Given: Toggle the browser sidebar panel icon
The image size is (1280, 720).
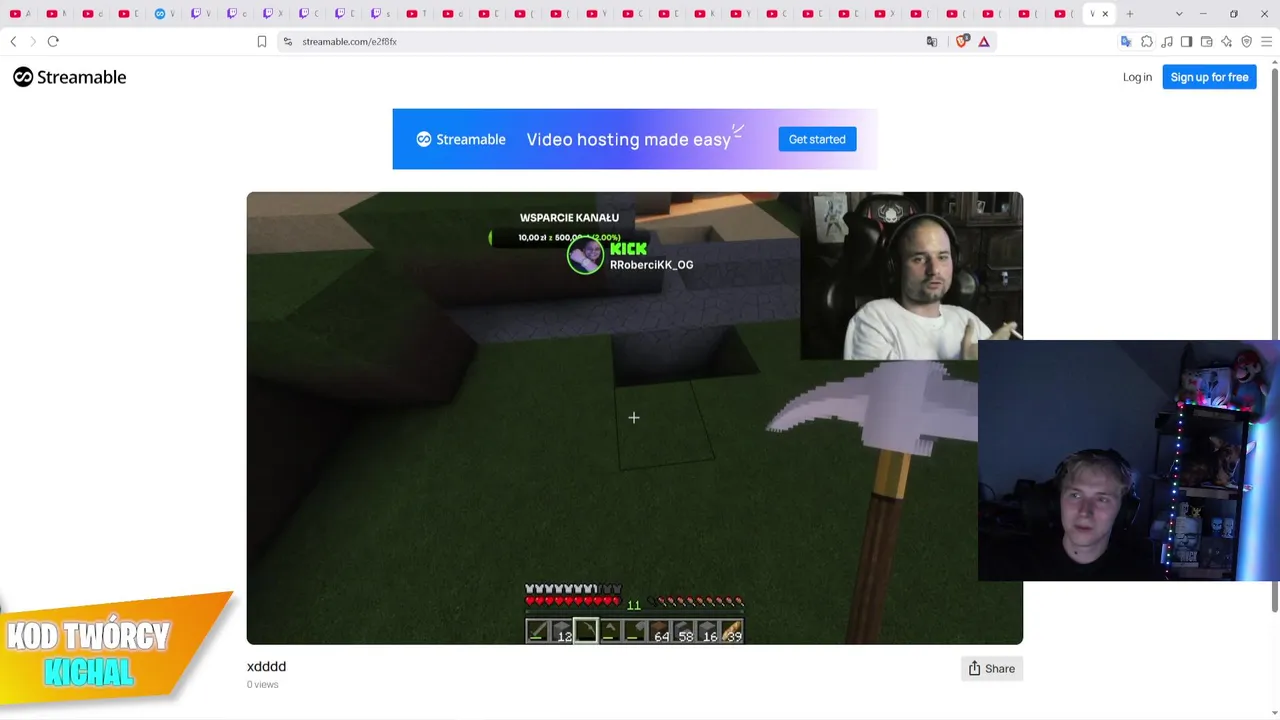Looking at the screenshot, I should click(x=1187, y=41).
